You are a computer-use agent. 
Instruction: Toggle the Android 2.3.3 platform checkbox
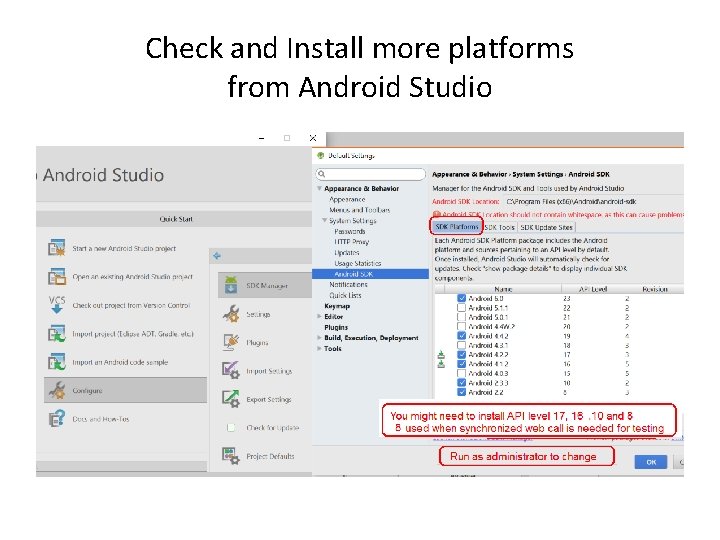(x=461, y=382)
